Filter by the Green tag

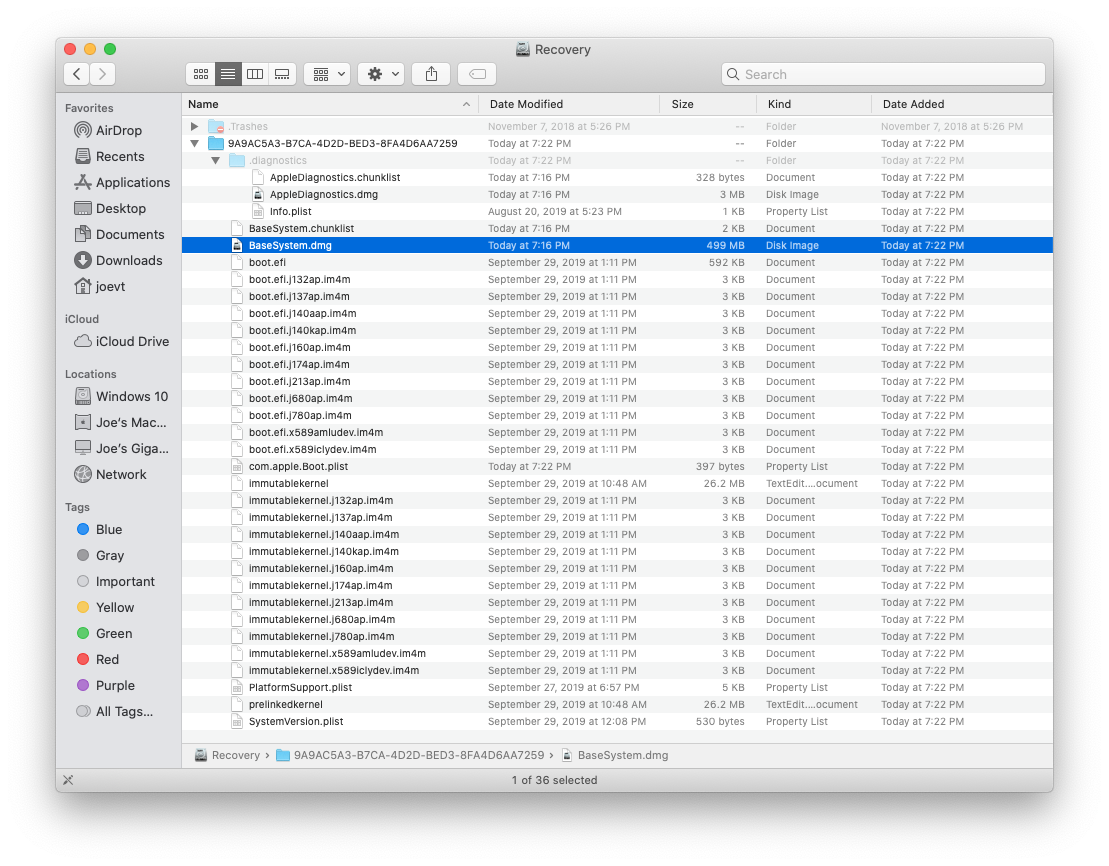[104, 633]
